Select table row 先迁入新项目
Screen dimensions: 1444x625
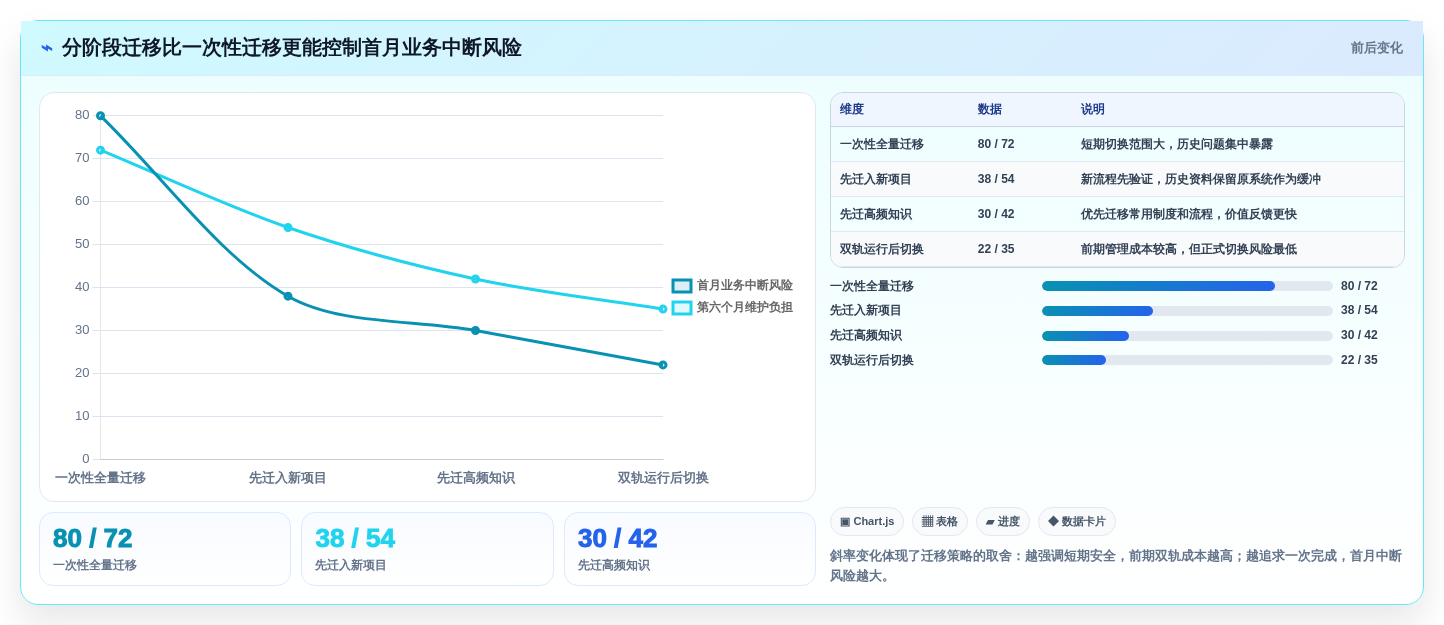pos(1117,179)
